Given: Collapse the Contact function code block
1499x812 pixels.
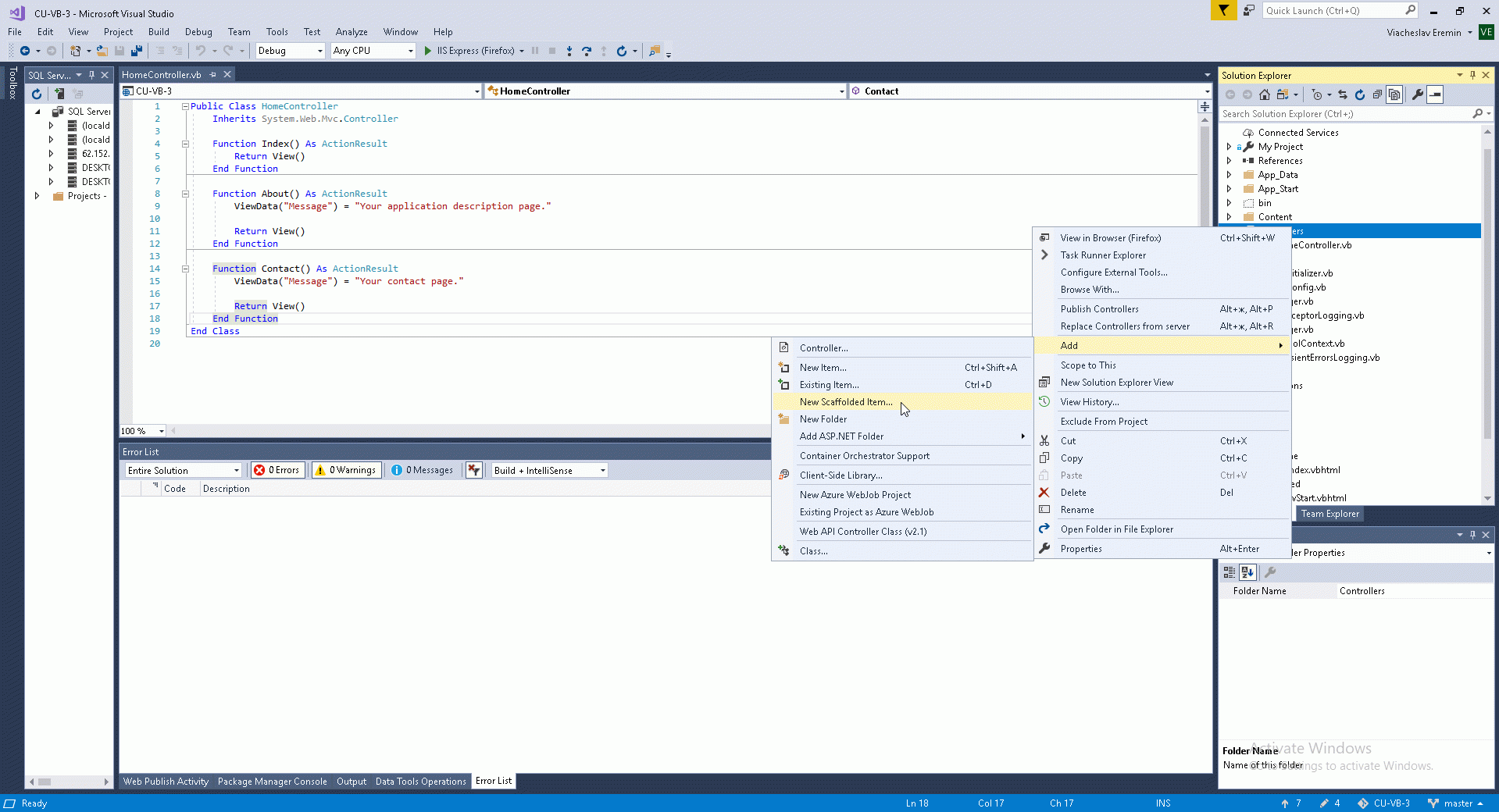Looking at the screenshot, I should (x=185, y=269).
